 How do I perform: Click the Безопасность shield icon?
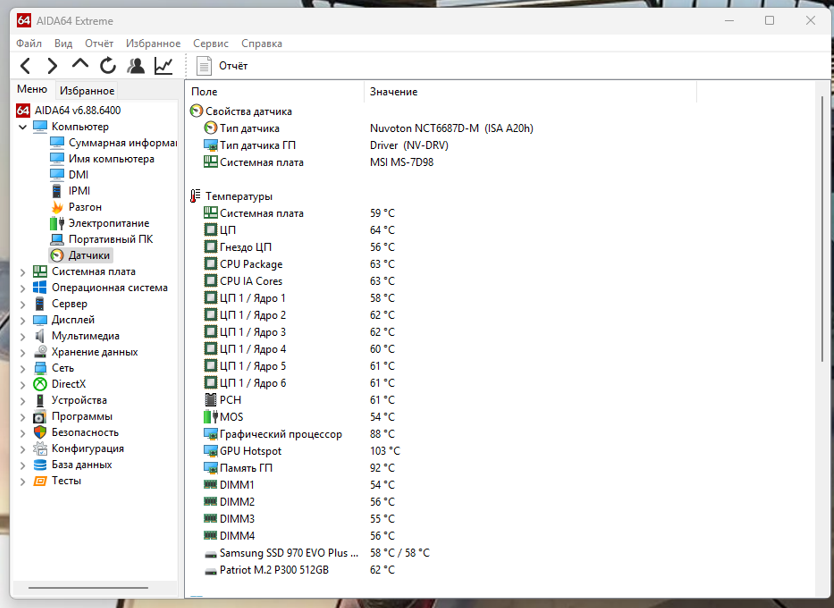pyautogui.click(x=40, y=432)
